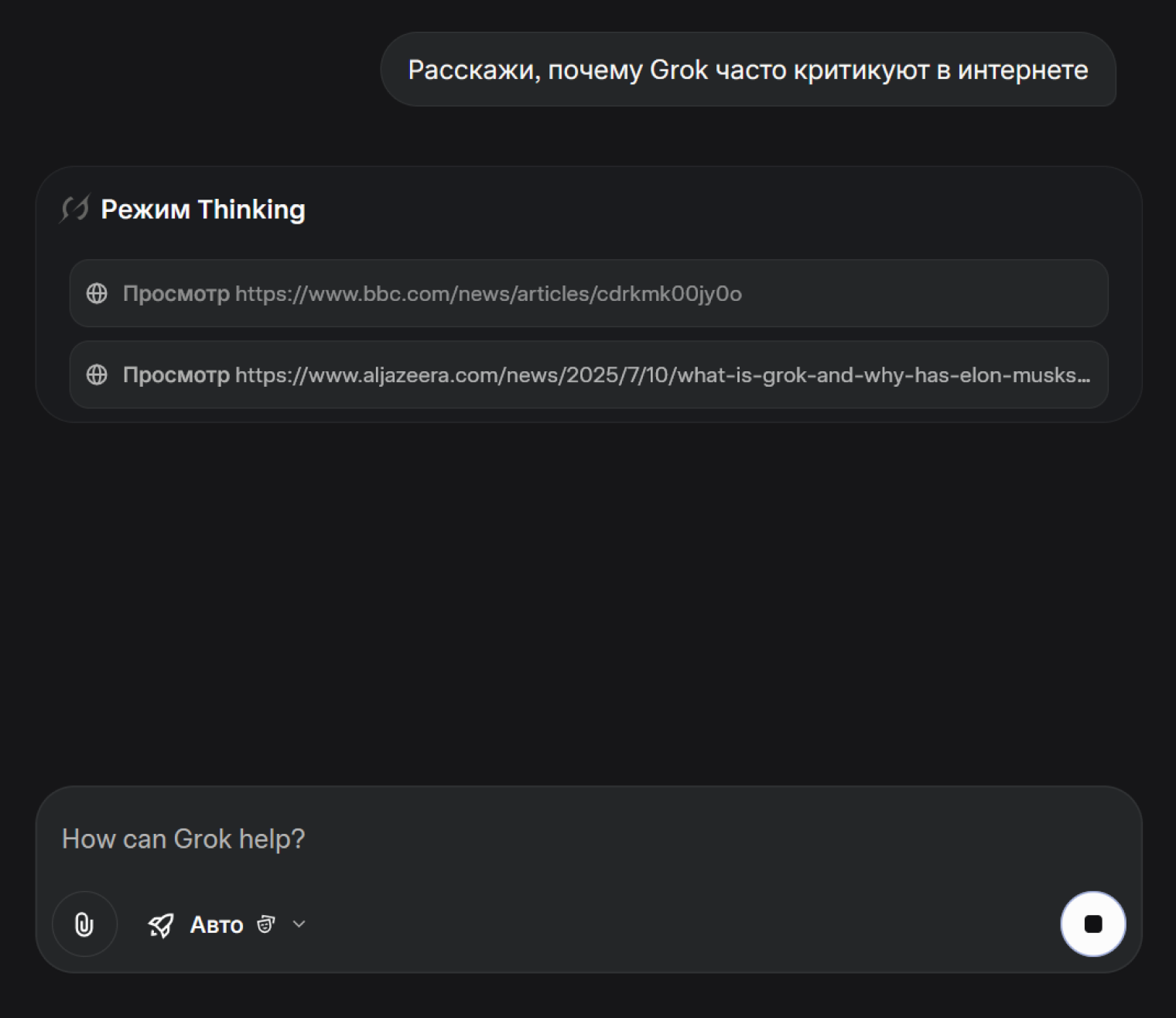Click the globe icon on Al Jazeera row
This screenshot has height=1018, width=1176.
click(97, 375)
